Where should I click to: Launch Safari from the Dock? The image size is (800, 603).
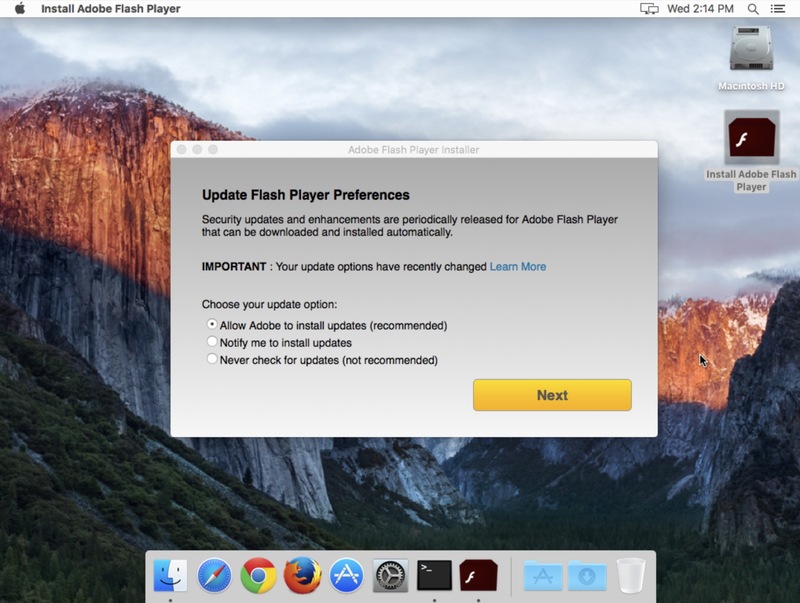[214, 575]
